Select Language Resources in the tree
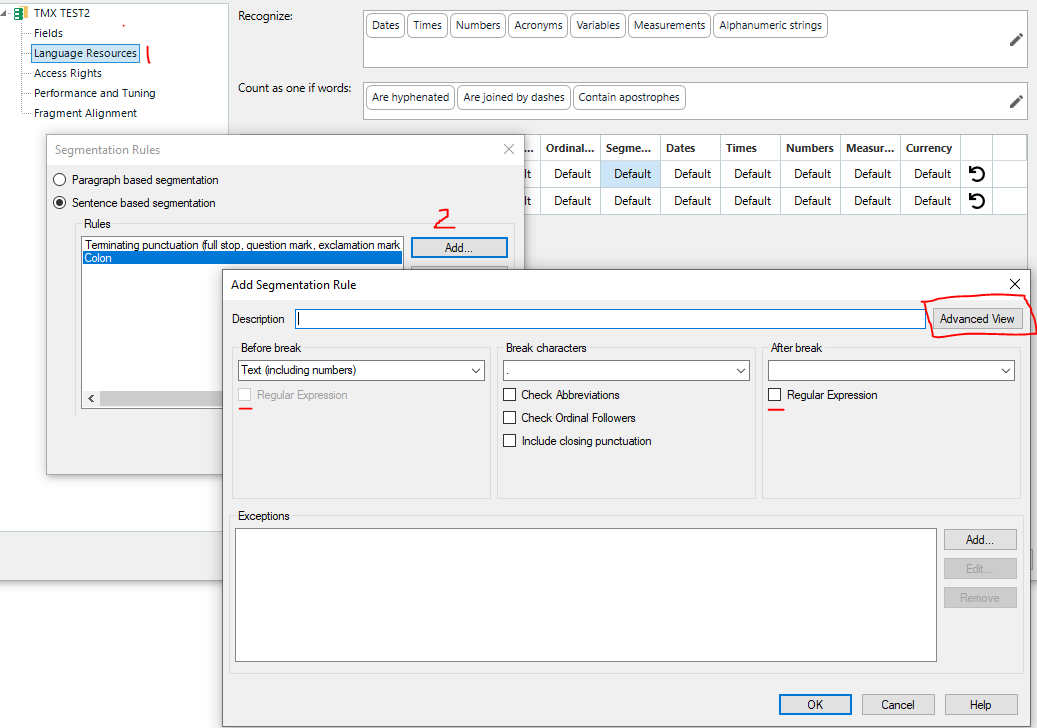Screen dimensions: 1037x728 (x=85, y=53)
